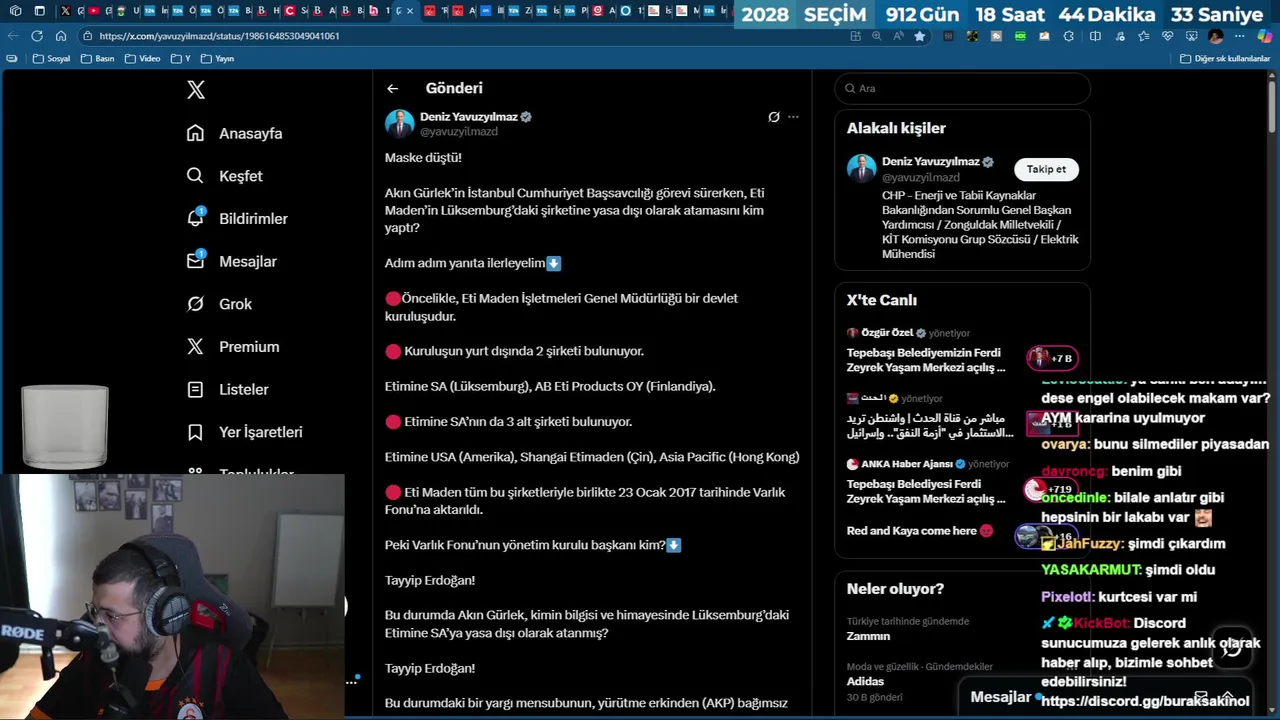Click the browser essentials heart-pulse icon
Image resolution: width=1280 pixels, height=720 pixels.
click(1167, 36)
